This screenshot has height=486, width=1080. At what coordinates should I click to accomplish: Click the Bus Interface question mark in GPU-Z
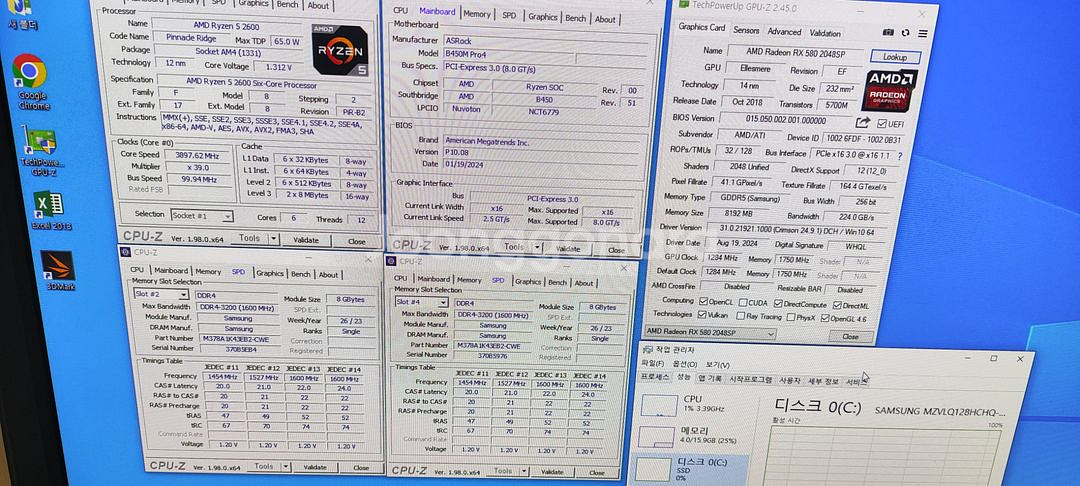tap(899, 156)
